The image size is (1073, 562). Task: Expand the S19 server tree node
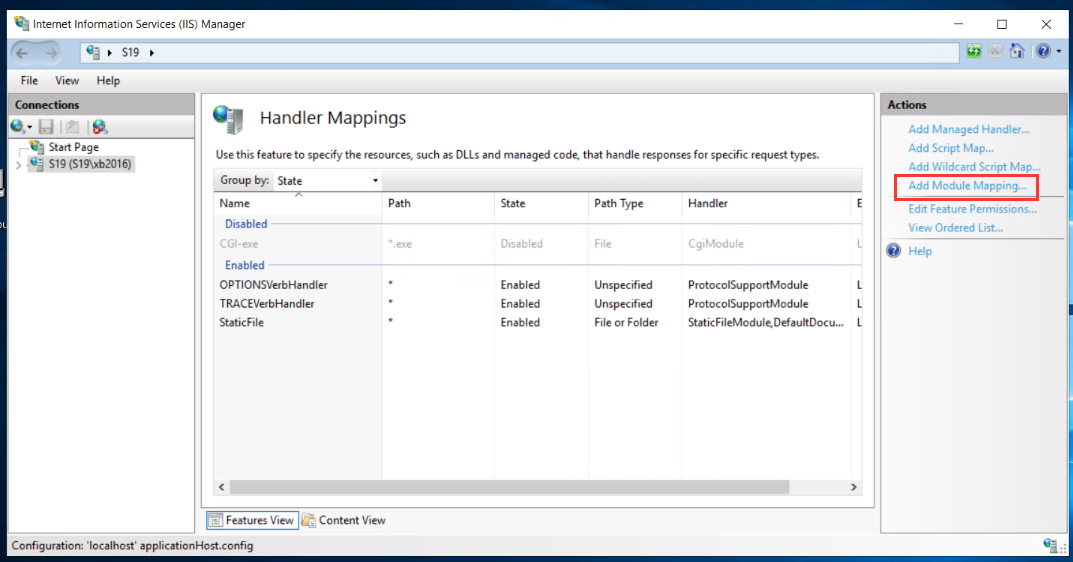(x=18, y=165)
